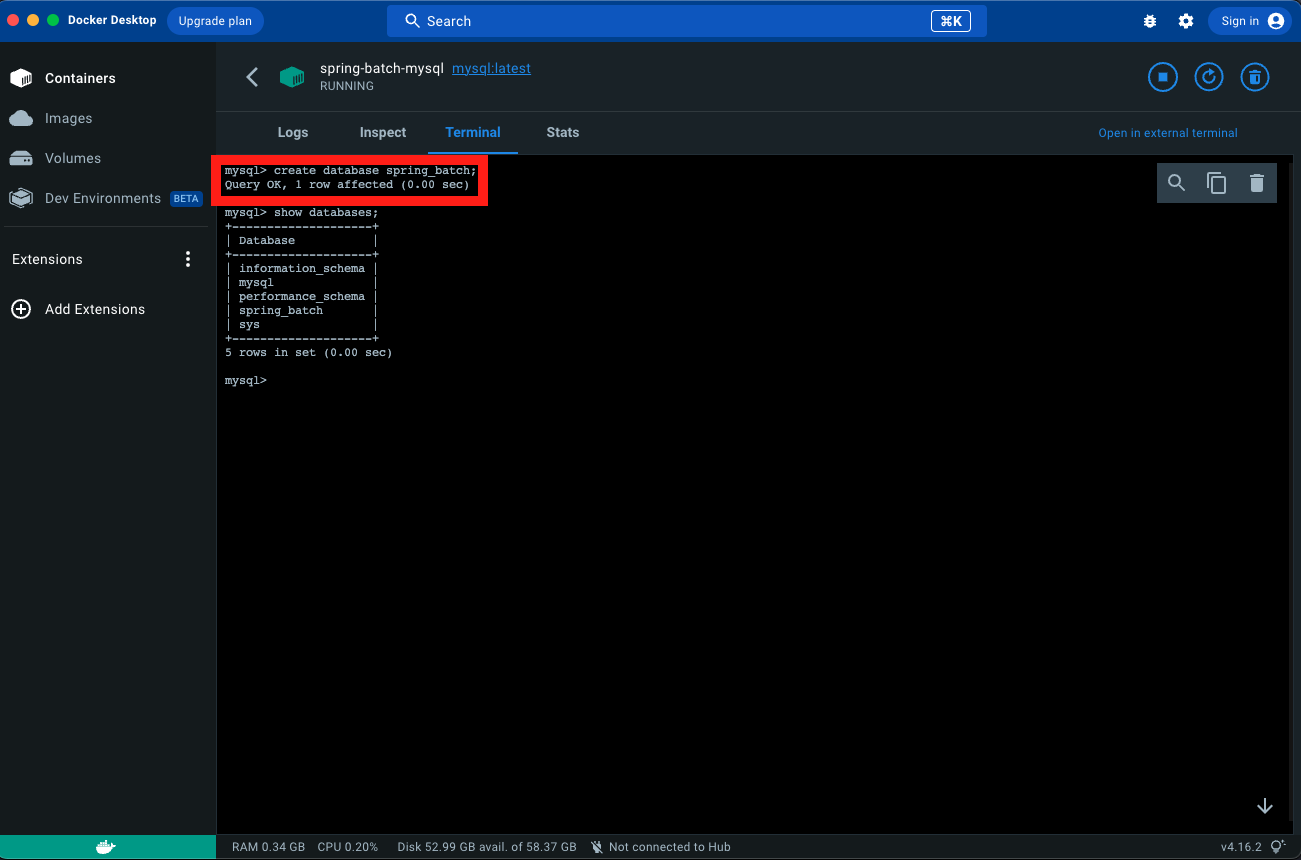The width and height of the screenshot is (1301, 860).
Task: Click the Docker whale status icon
Action: coord(106,847)
